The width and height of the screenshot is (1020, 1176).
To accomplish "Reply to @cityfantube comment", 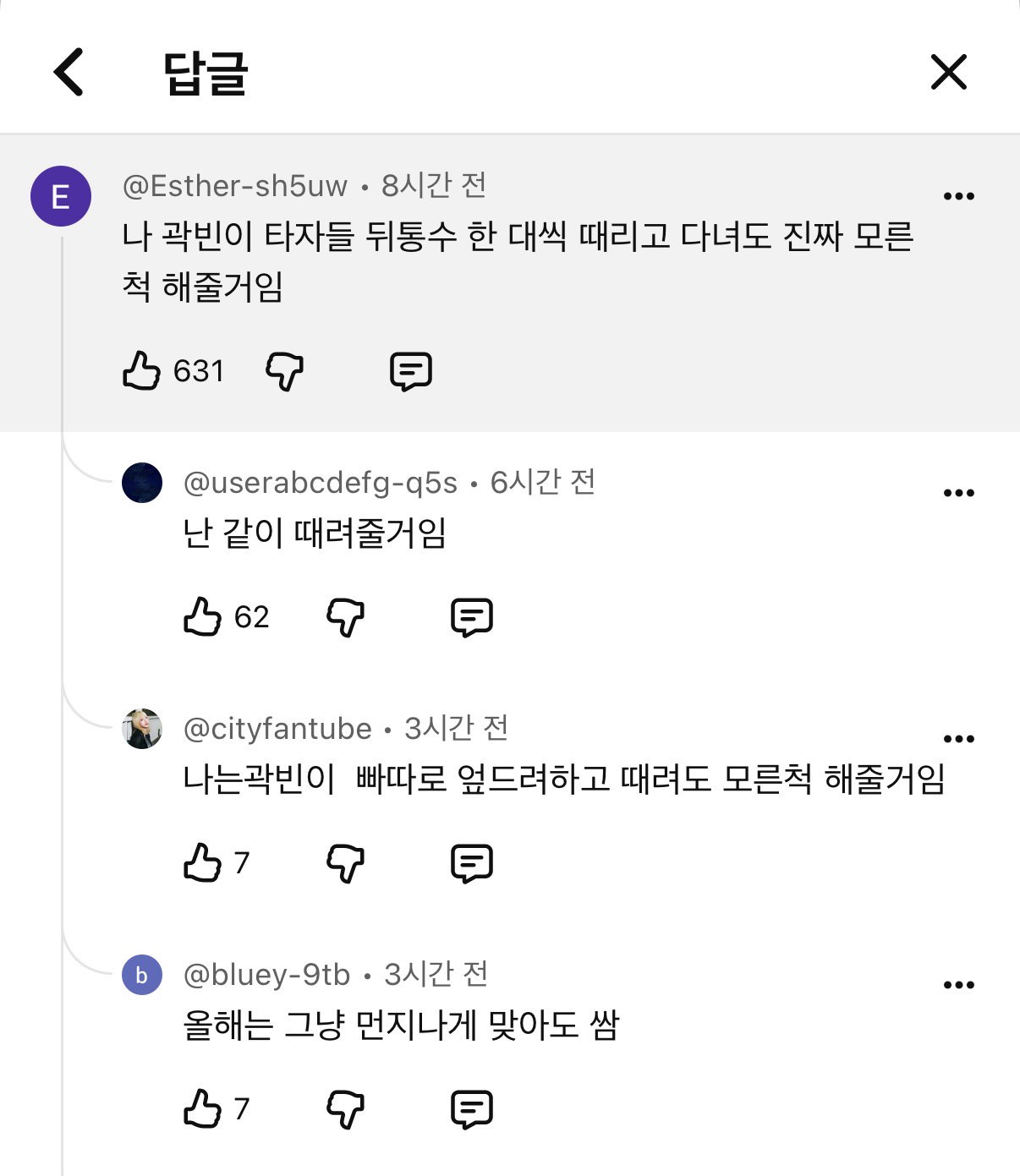I will point(472,863).
